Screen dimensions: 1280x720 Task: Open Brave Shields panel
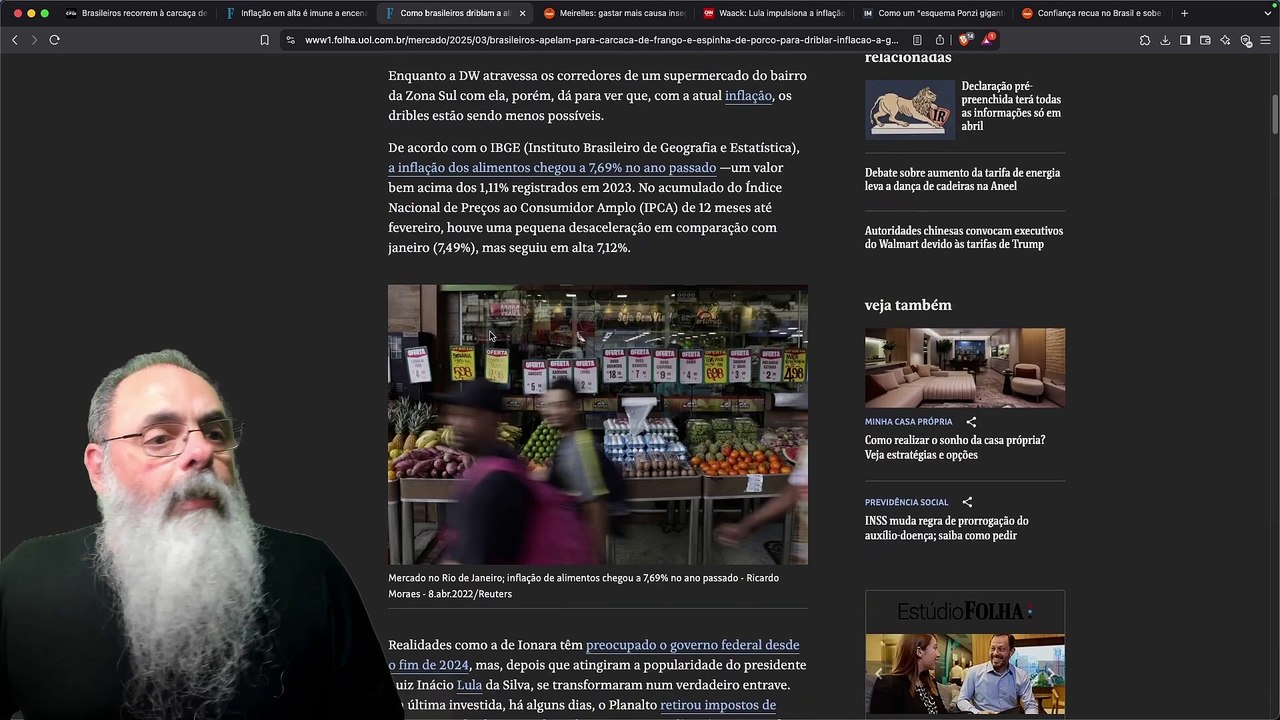(x=966, y=40)
